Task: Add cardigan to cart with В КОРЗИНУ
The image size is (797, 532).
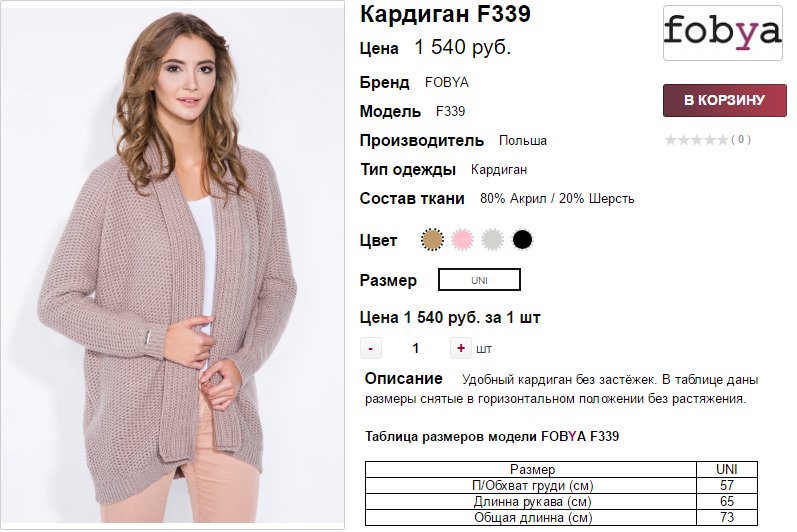Action: pos(724,100)
